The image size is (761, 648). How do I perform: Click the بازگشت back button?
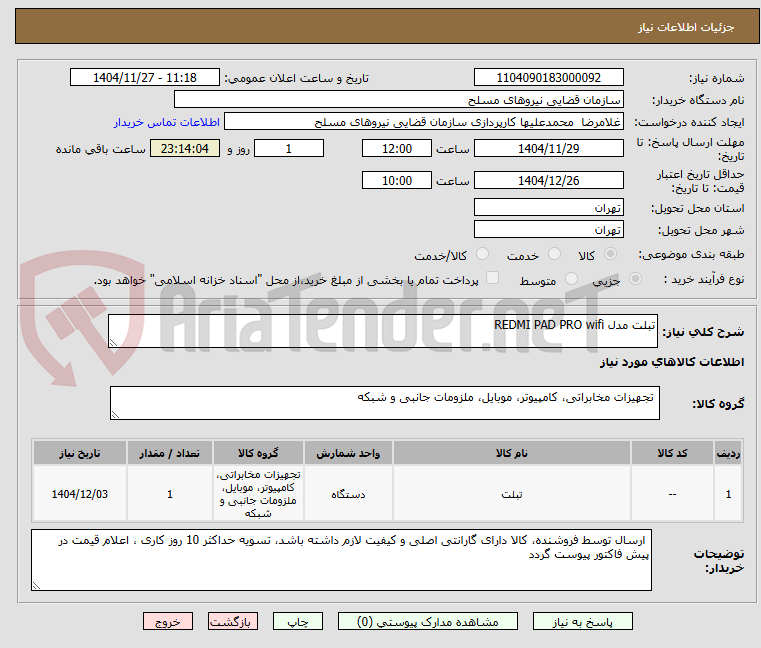232,621
